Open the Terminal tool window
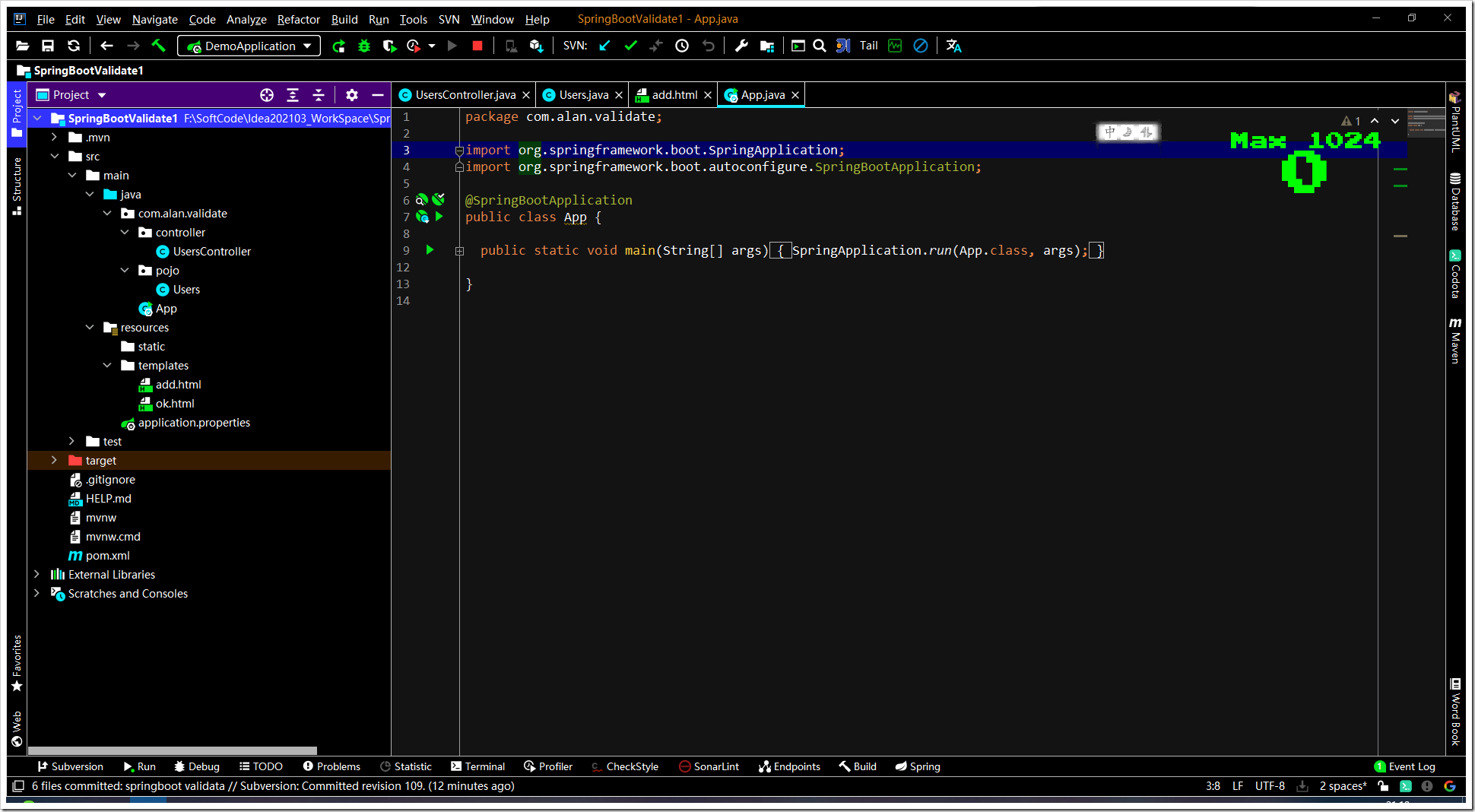The image size is (1475, 812). (477, 766)
